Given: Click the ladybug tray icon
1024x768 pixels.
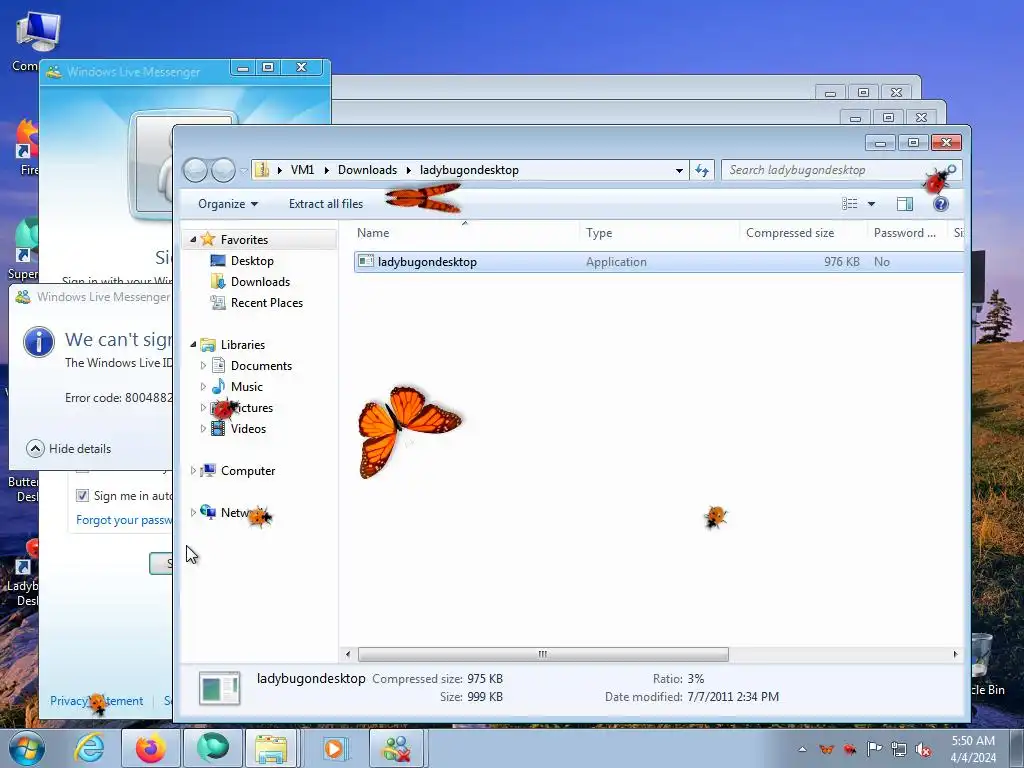Looking at the screenshot, I should [850, 749].
